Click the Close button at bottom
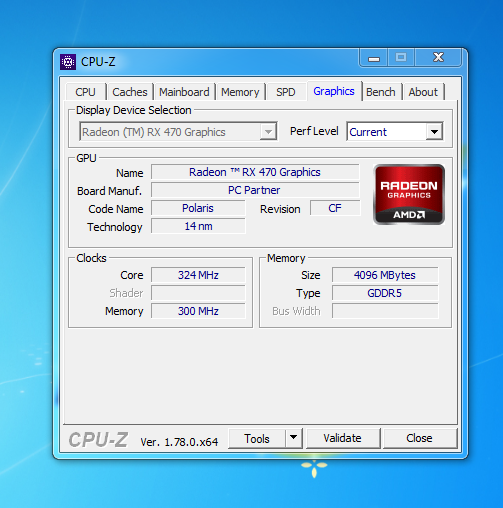The height and width of the screenshot is (508, 503). click(x=419, y=438)
